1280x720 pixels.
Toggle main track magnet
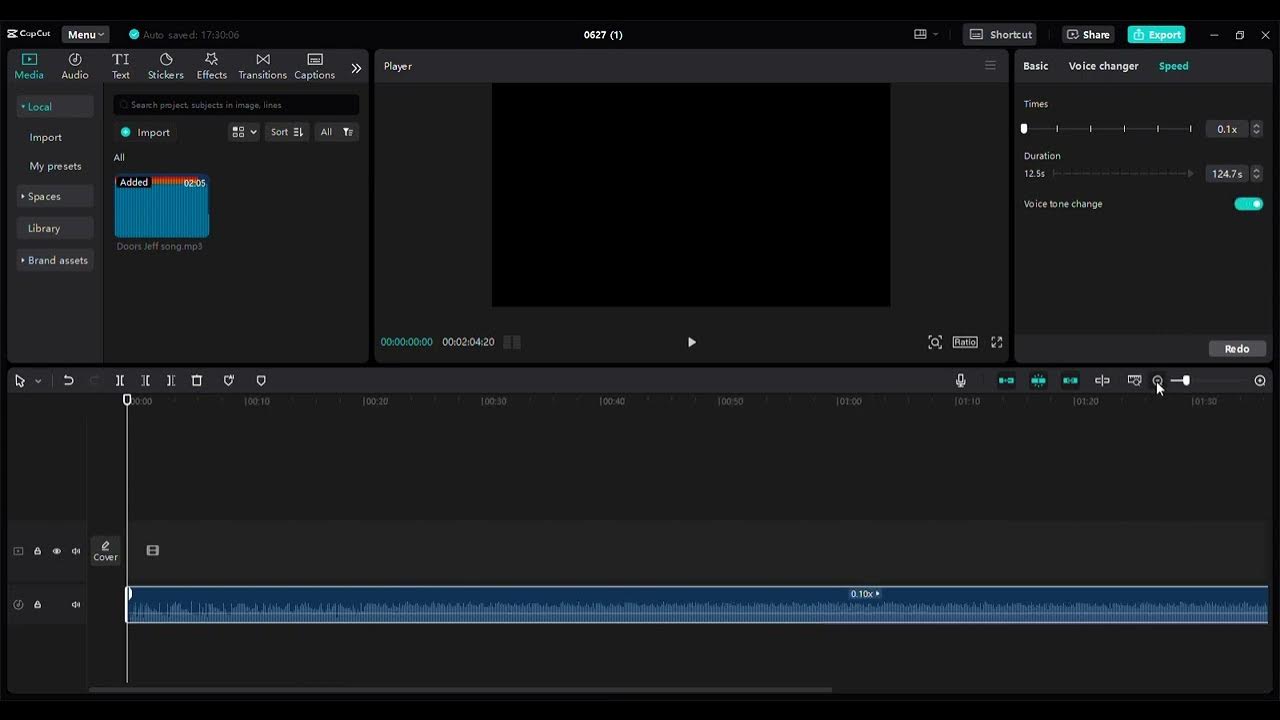tap(1006, 381)
